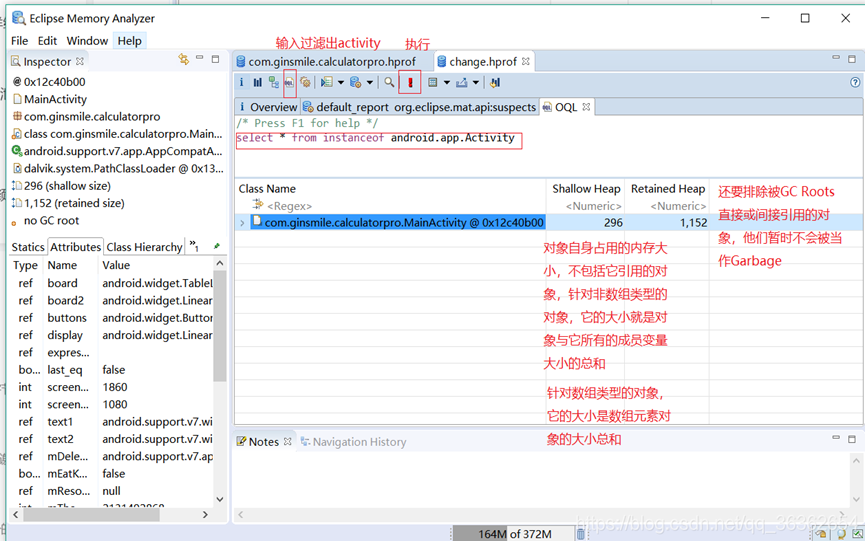
Task: Click the Retained Heap Numeric filter
Action: [678, 206]
